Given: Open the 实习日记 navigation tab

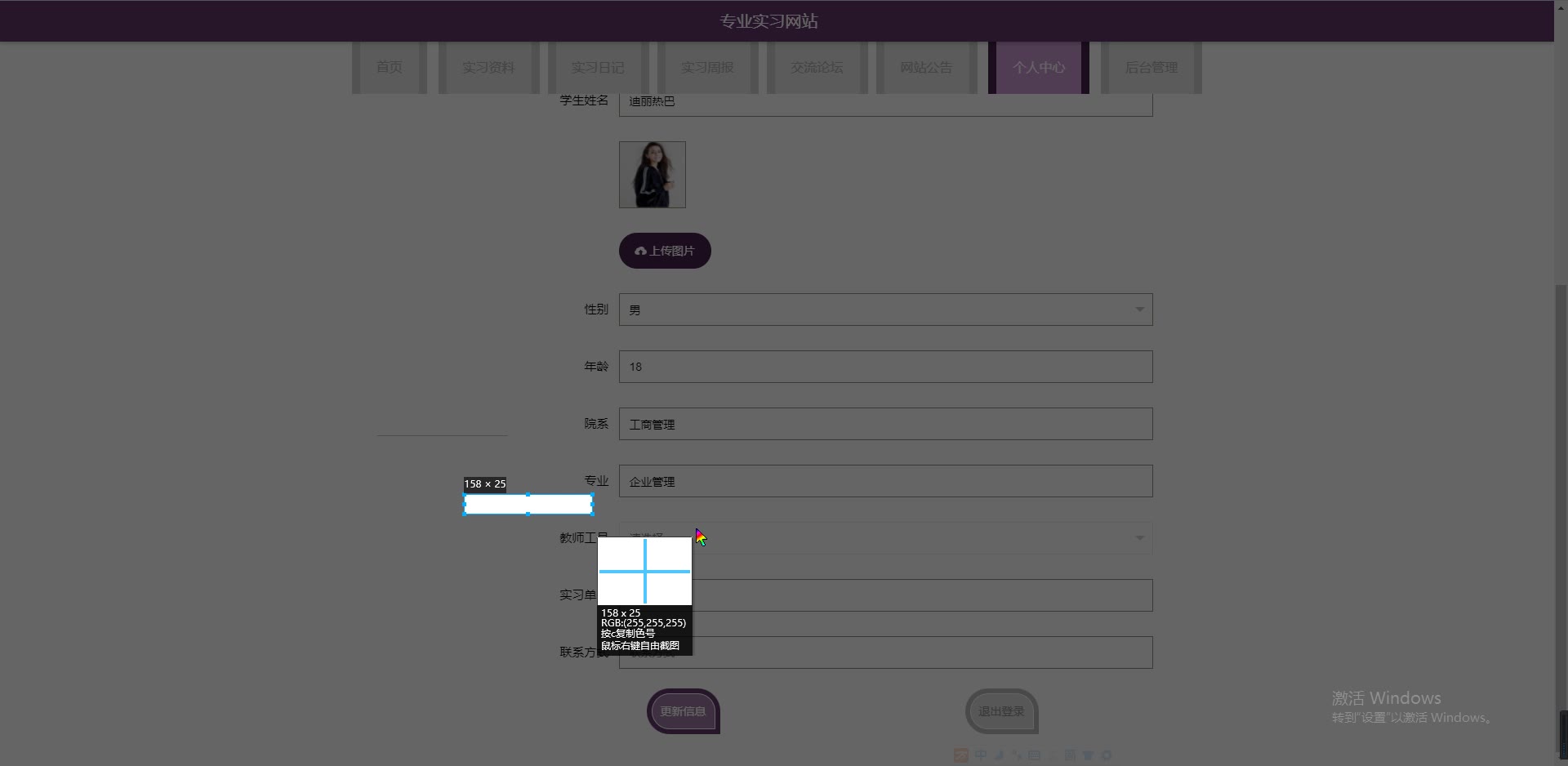Looking at the screenshot, I should point(598,68).
